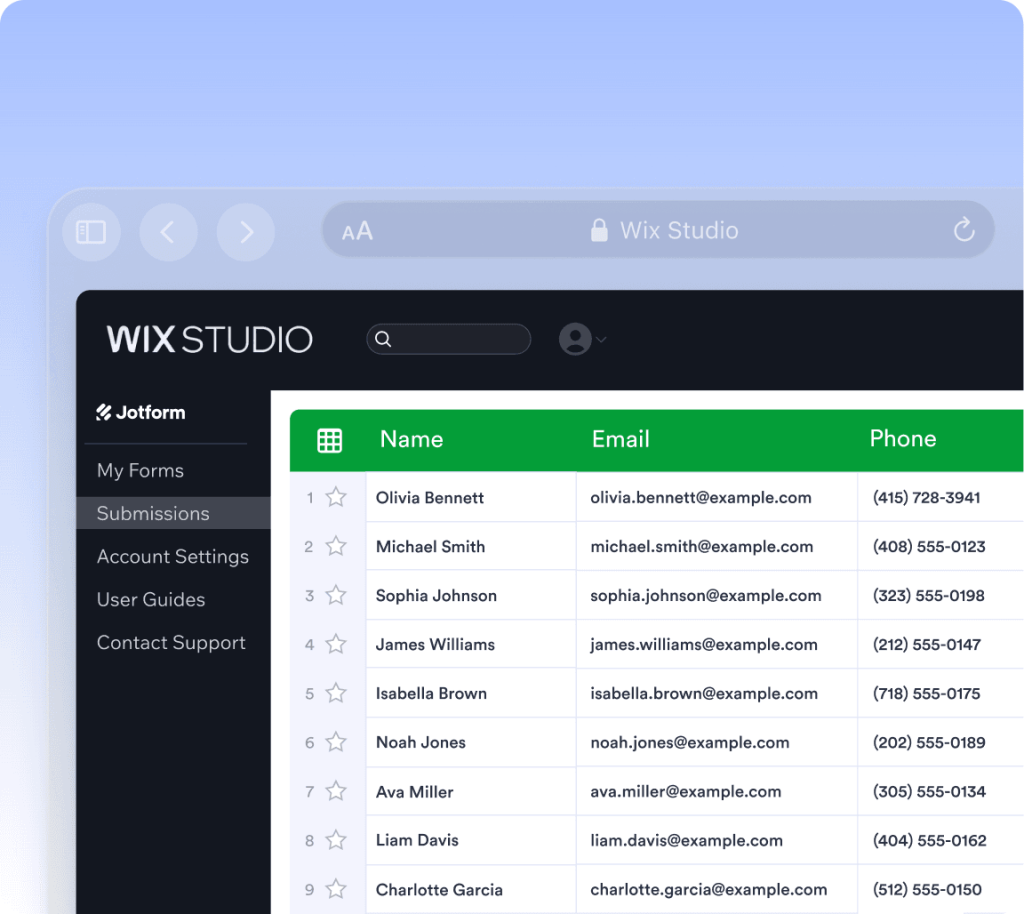Go forward with the browser forward arrow
The image size is (1024, 914).
coord(246,232)
